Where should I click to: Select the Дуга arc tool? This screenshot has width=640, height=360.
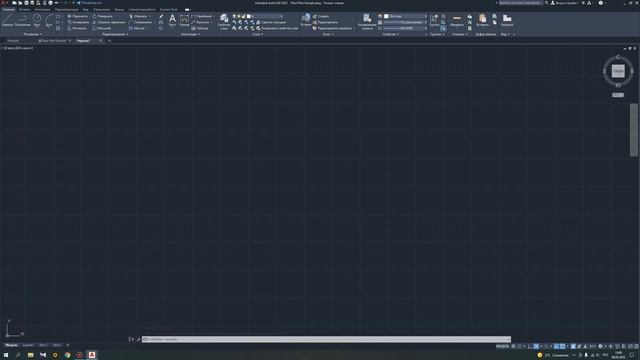coord(49,20)
